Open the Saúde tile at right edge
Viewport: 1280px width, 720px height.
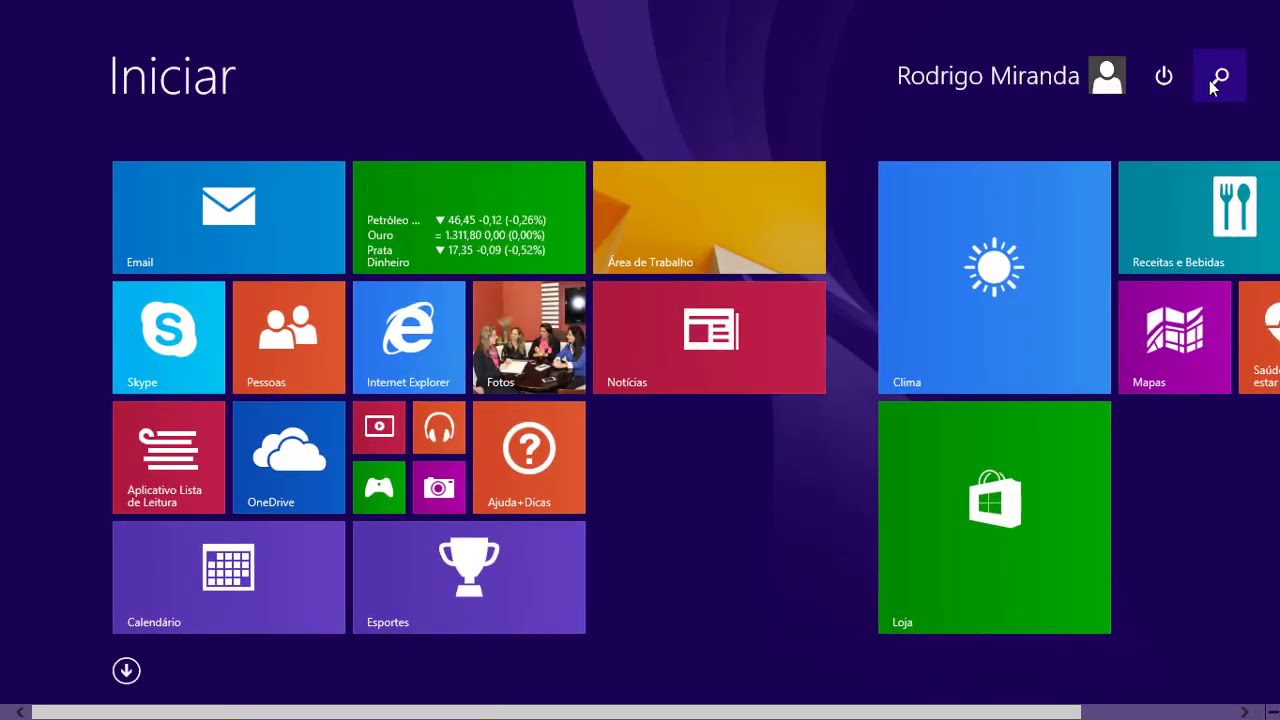(1260, 337)
